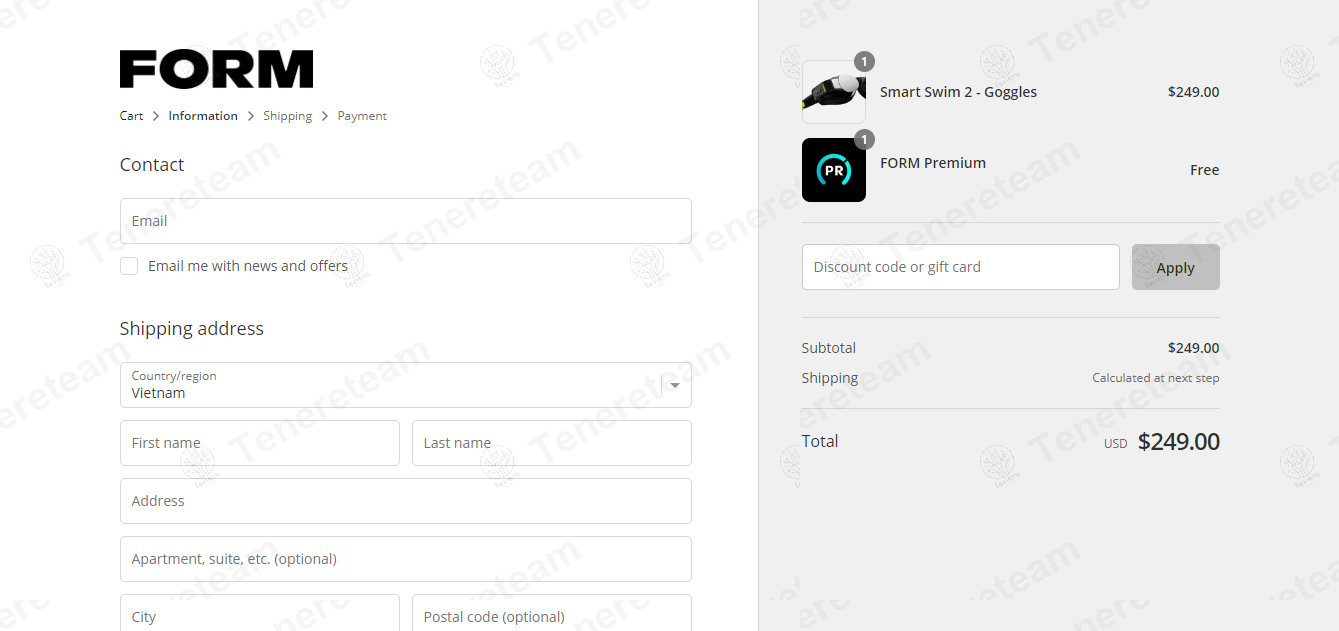Click chevron between Cart and Information
Image resolution: width=1339 pixels, height=631 pixels.
pyautogui.click(x=156, y=116)
